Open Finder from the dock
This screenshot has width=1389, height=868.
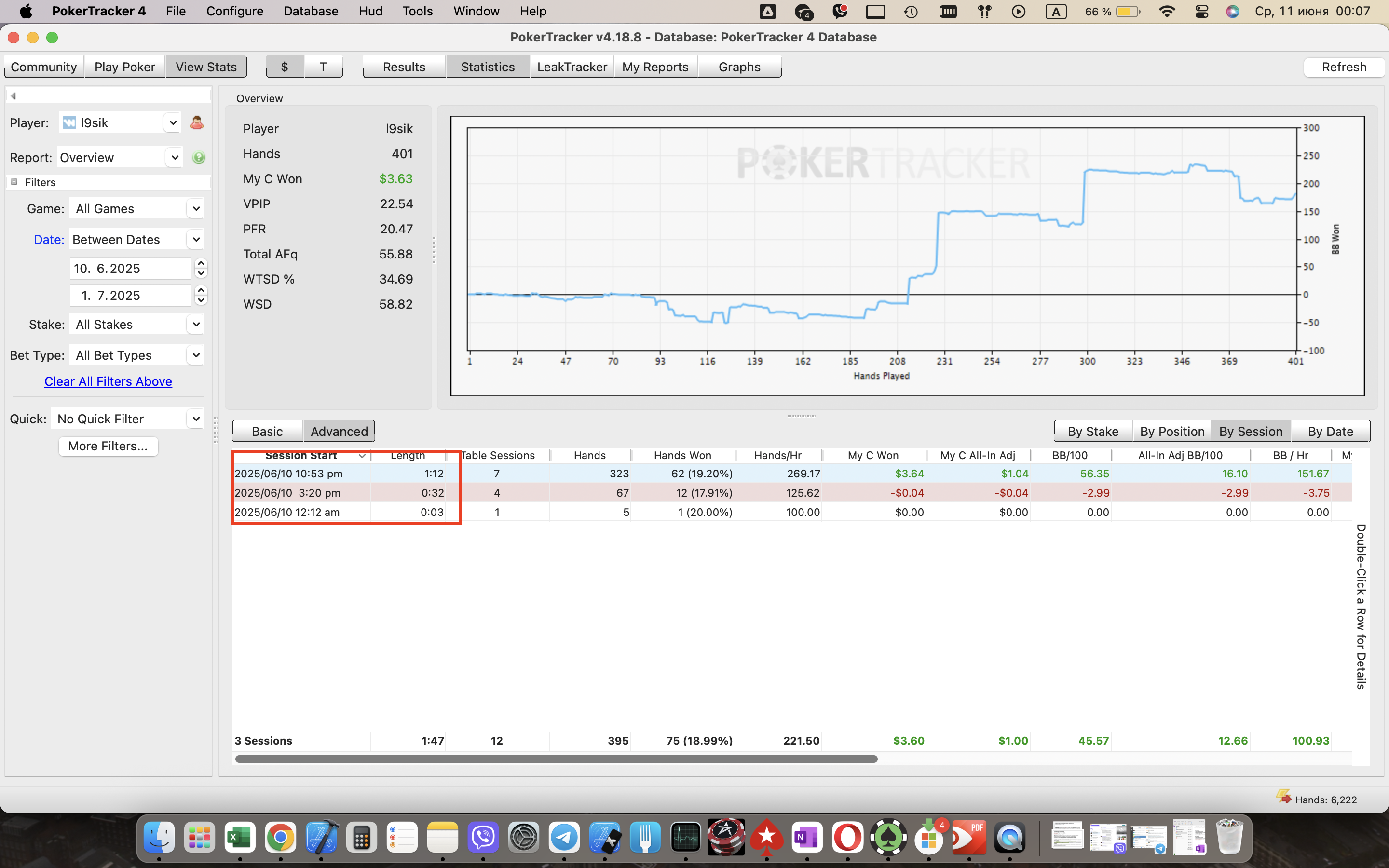click(158, 838)
